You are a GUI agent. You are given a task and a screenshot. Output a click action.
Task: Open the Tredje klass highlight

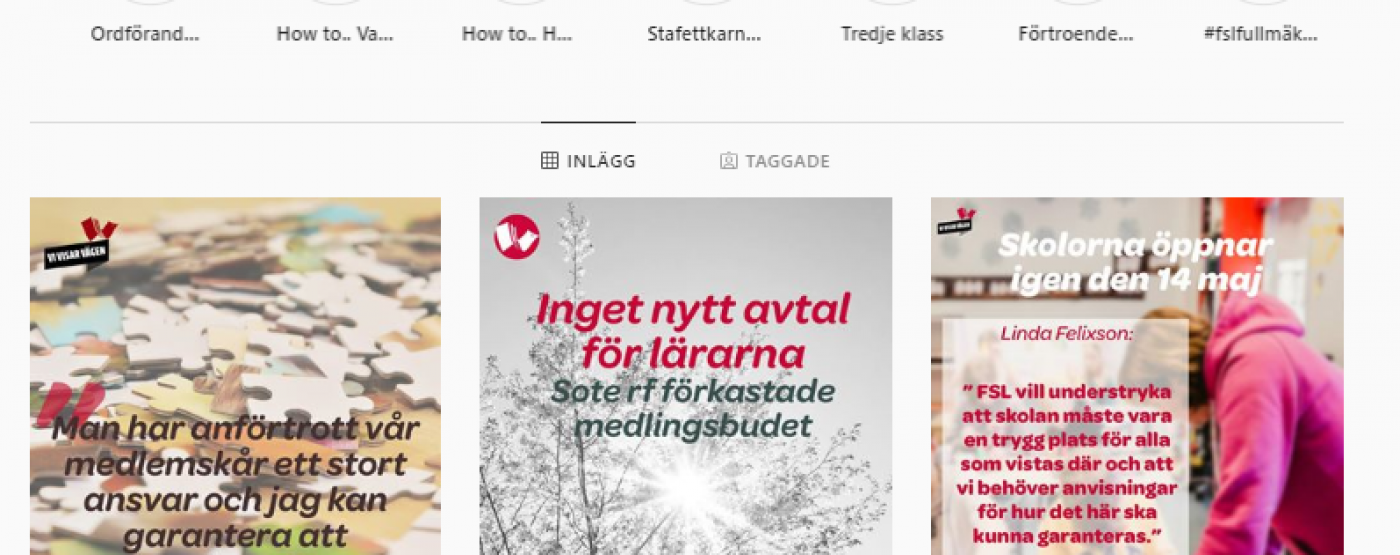[892, 34]
